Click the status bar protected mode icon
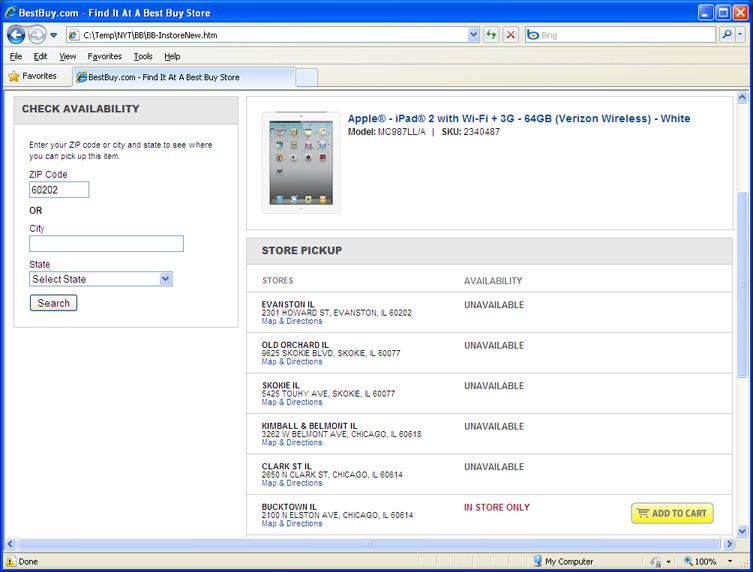This screenshot has width=753, height=572. pos(656,561)
